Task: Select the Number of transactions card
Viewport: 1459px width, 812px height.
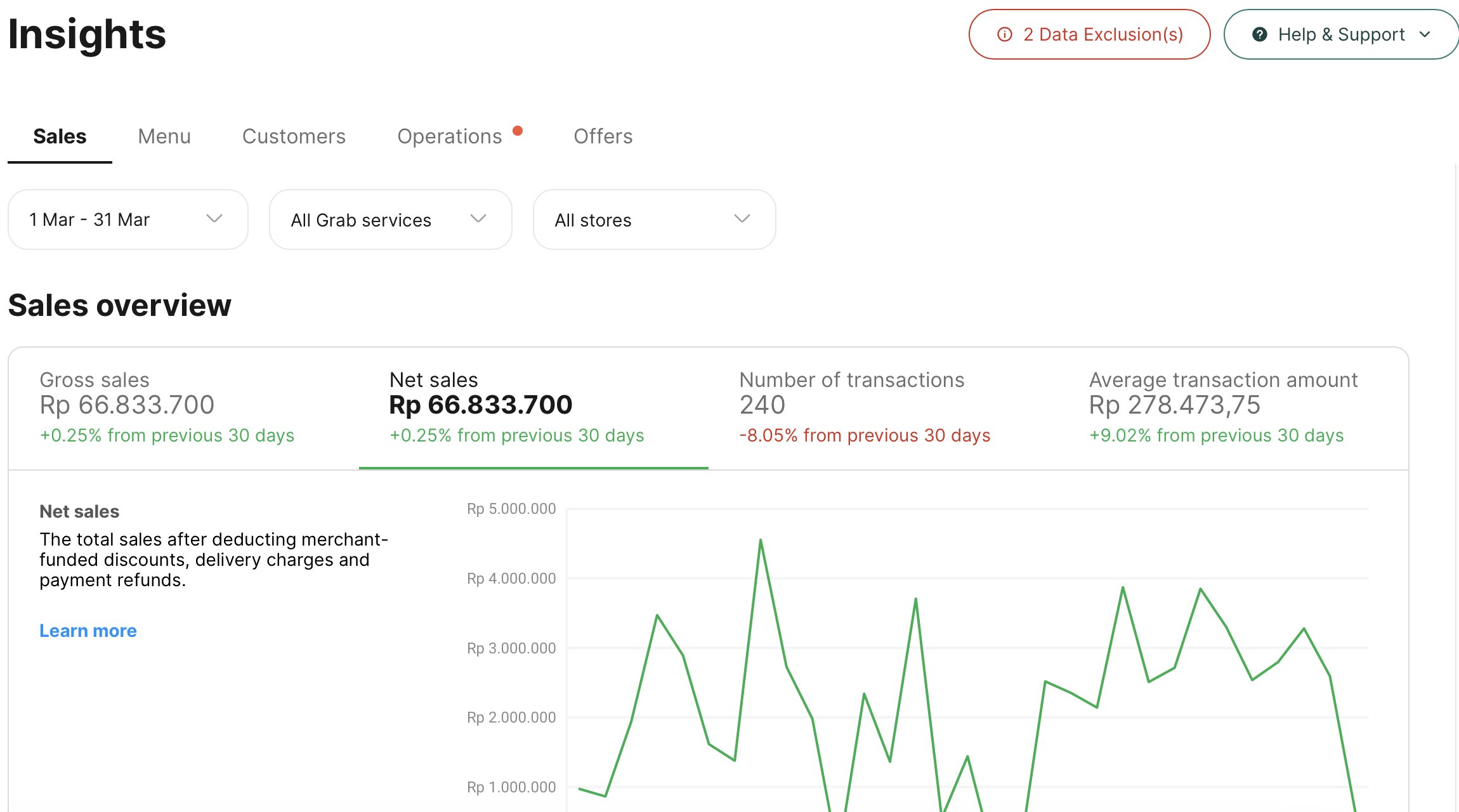Action: point(883,408)
